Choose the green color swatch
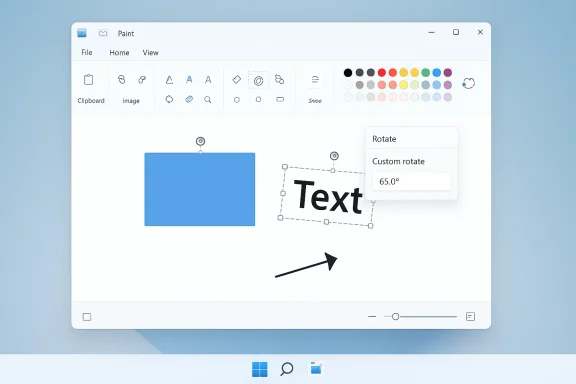576x384 pixels. click(x=425, y=73)
